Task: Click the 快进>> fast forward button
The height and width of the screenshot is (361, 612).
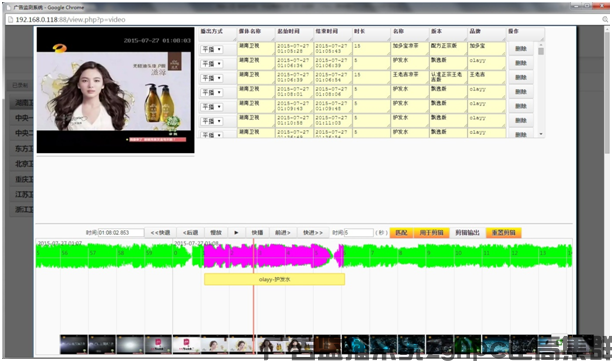Action: (x=313, y=233)
